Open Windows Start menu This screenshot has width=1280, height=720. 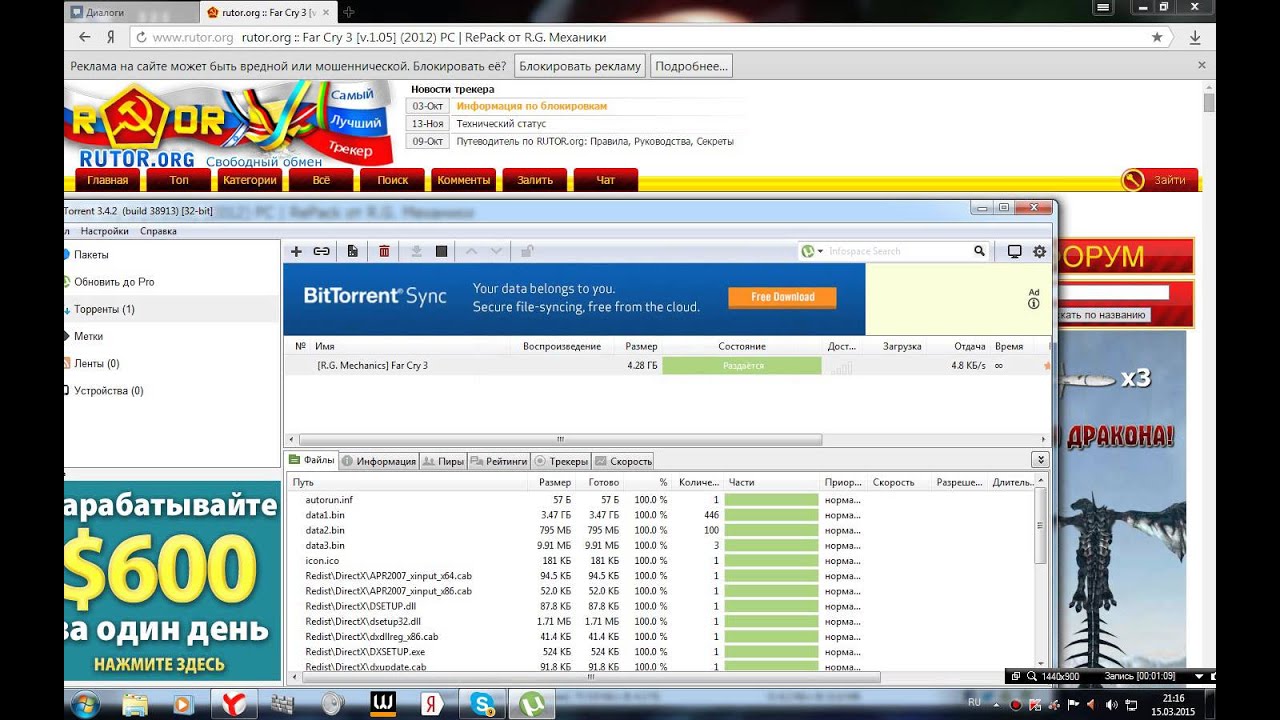84,705
